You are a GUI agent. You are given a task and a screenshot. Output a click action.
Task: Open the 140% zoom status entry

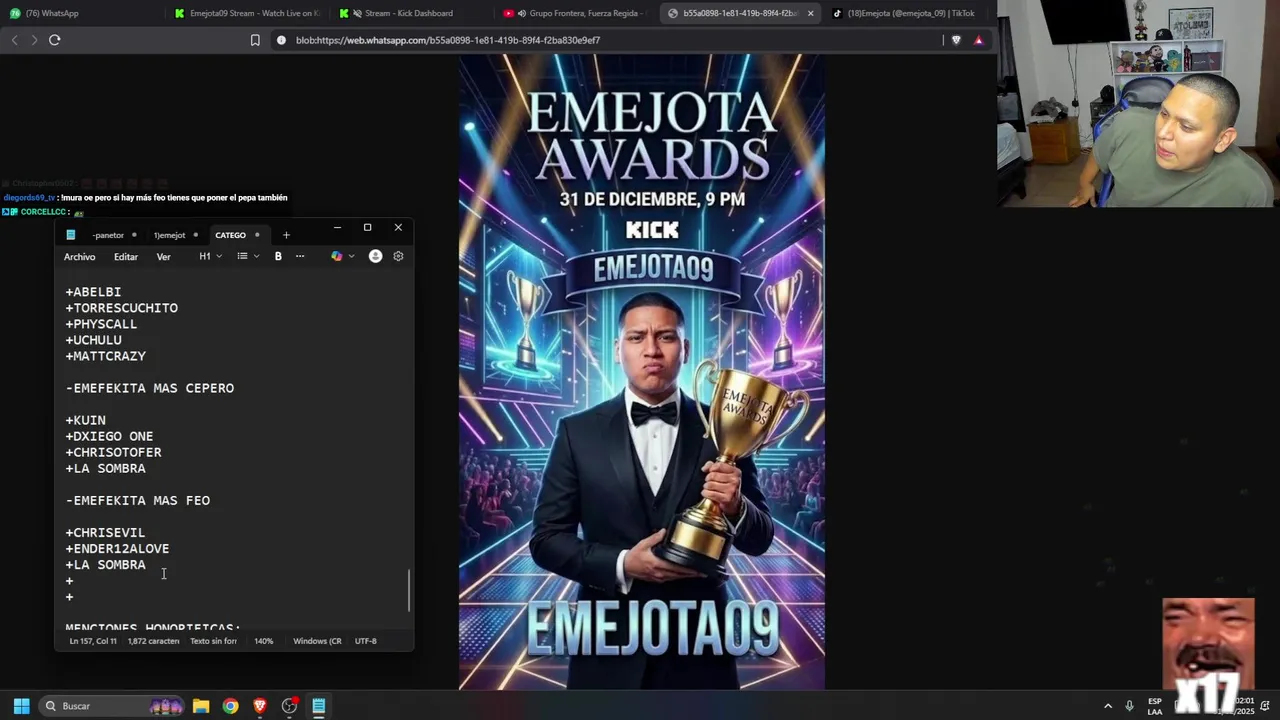[264, 641]
